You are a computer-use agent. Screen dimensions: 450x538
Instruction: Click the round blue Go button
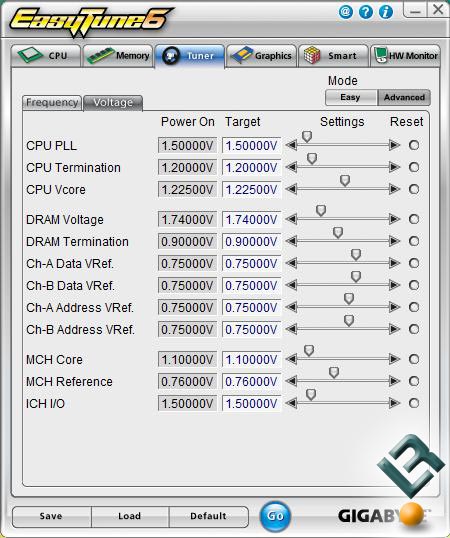[x=275, y=516]
